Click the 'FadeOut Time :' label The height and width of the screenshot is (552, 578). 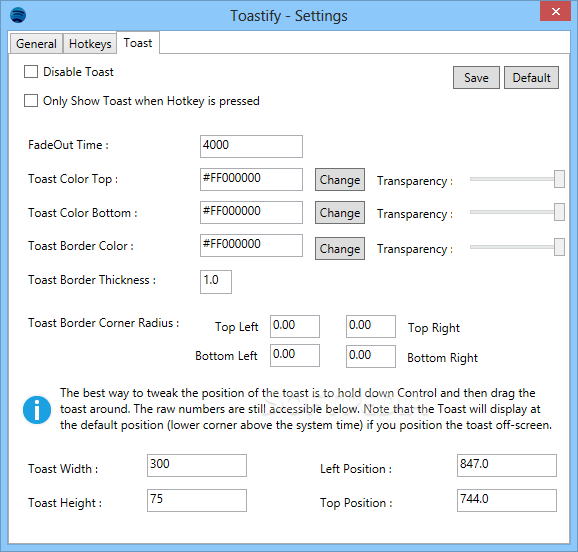click(69, 145)
